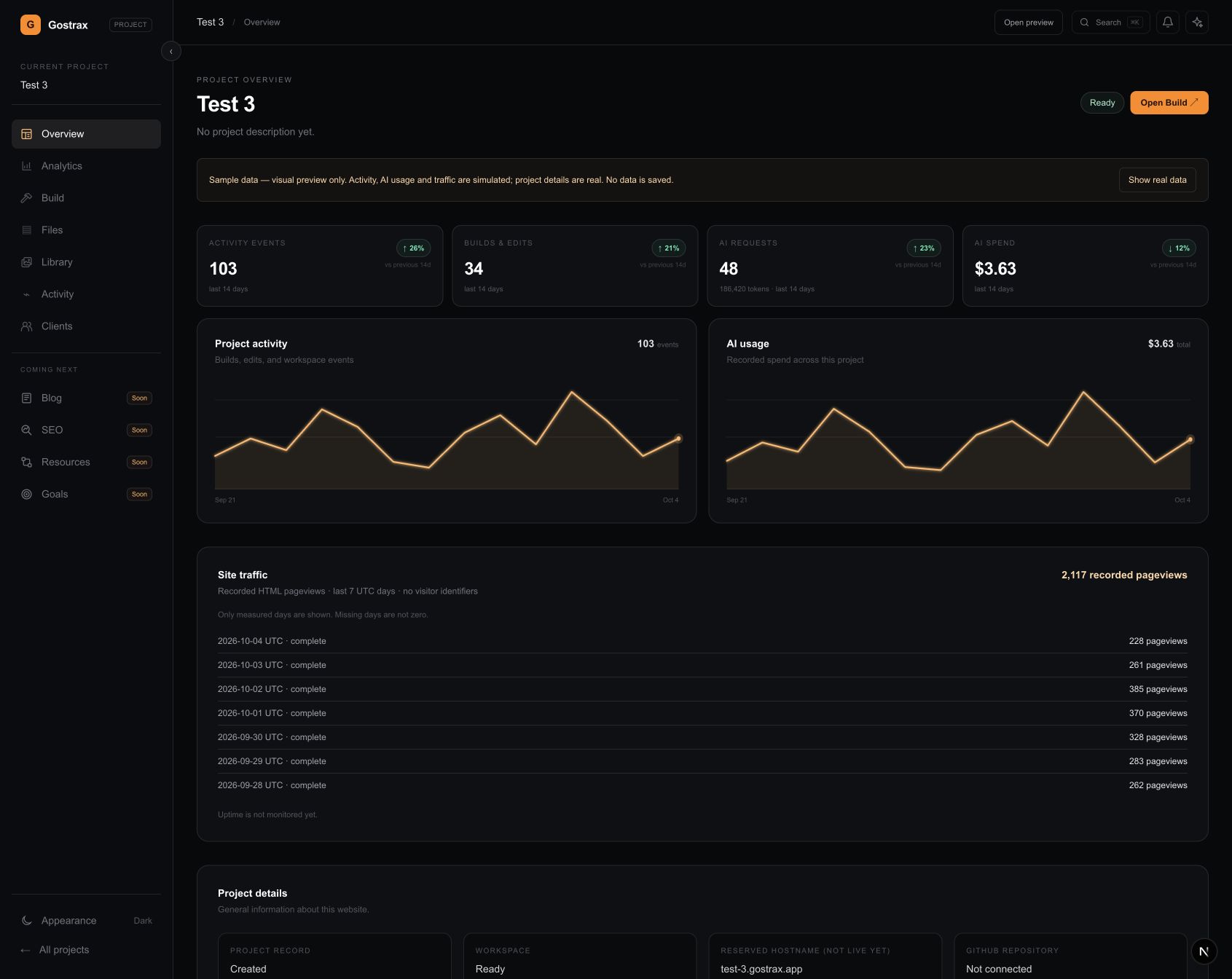Click the Gostrax orange logo icon
The height and width of the screenshot is (979, 1232).
(31, 25)
